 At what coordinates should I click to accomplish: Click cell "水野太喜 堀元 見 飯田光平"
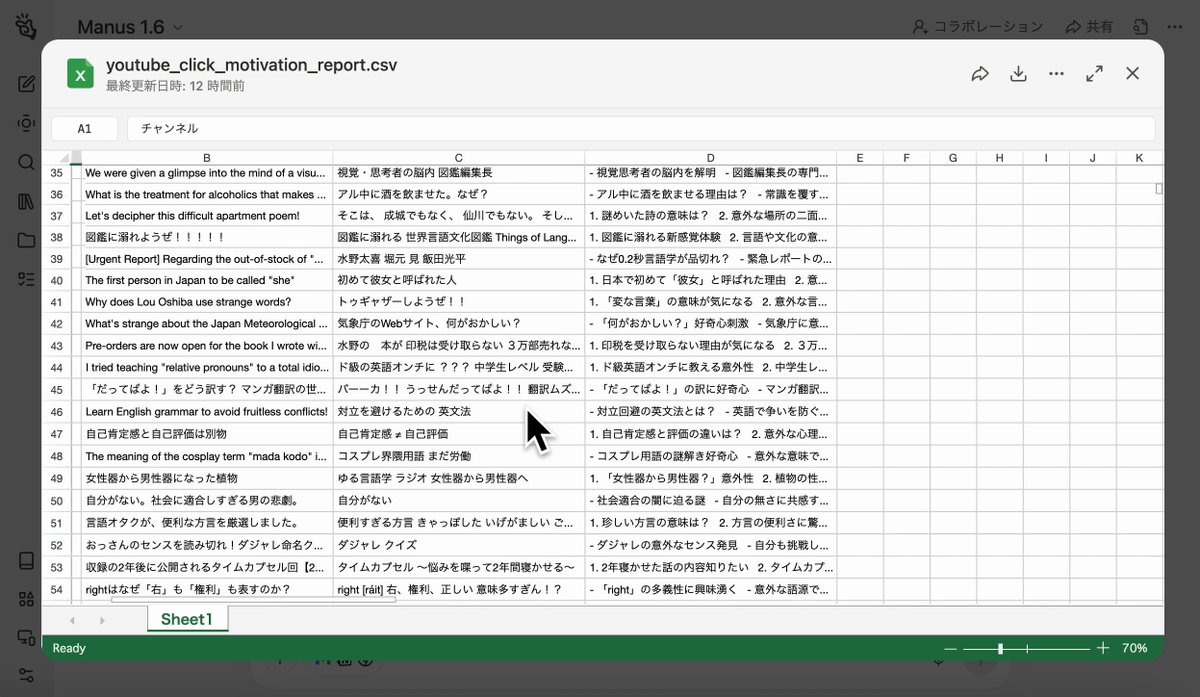coord(459,259)
